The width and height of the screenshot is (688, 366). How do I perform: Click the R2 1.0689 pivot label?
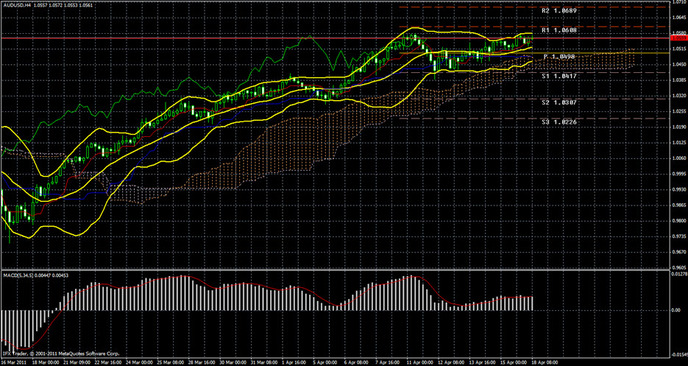point(559,11)
